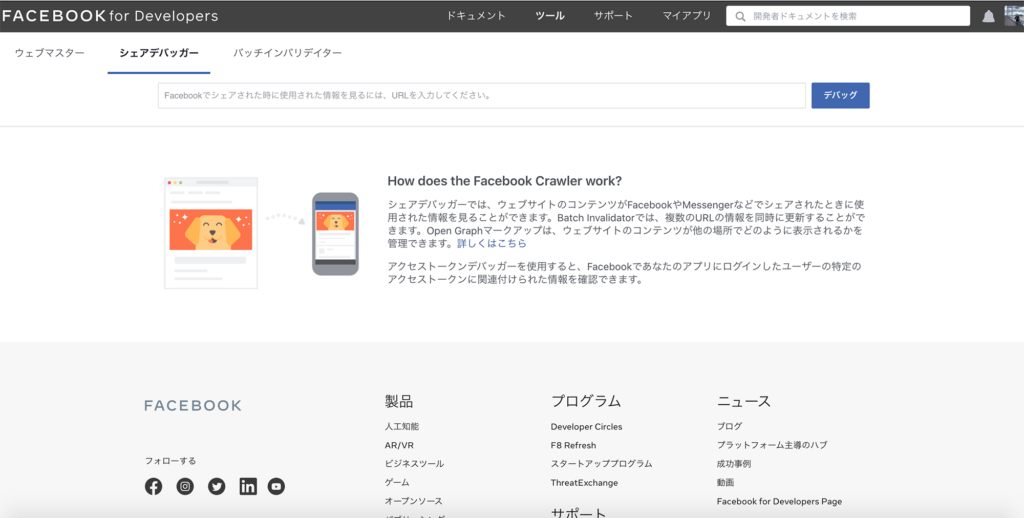Open the ゲーム footer link
The image size is (1024, 518).
tap(397, 482)
